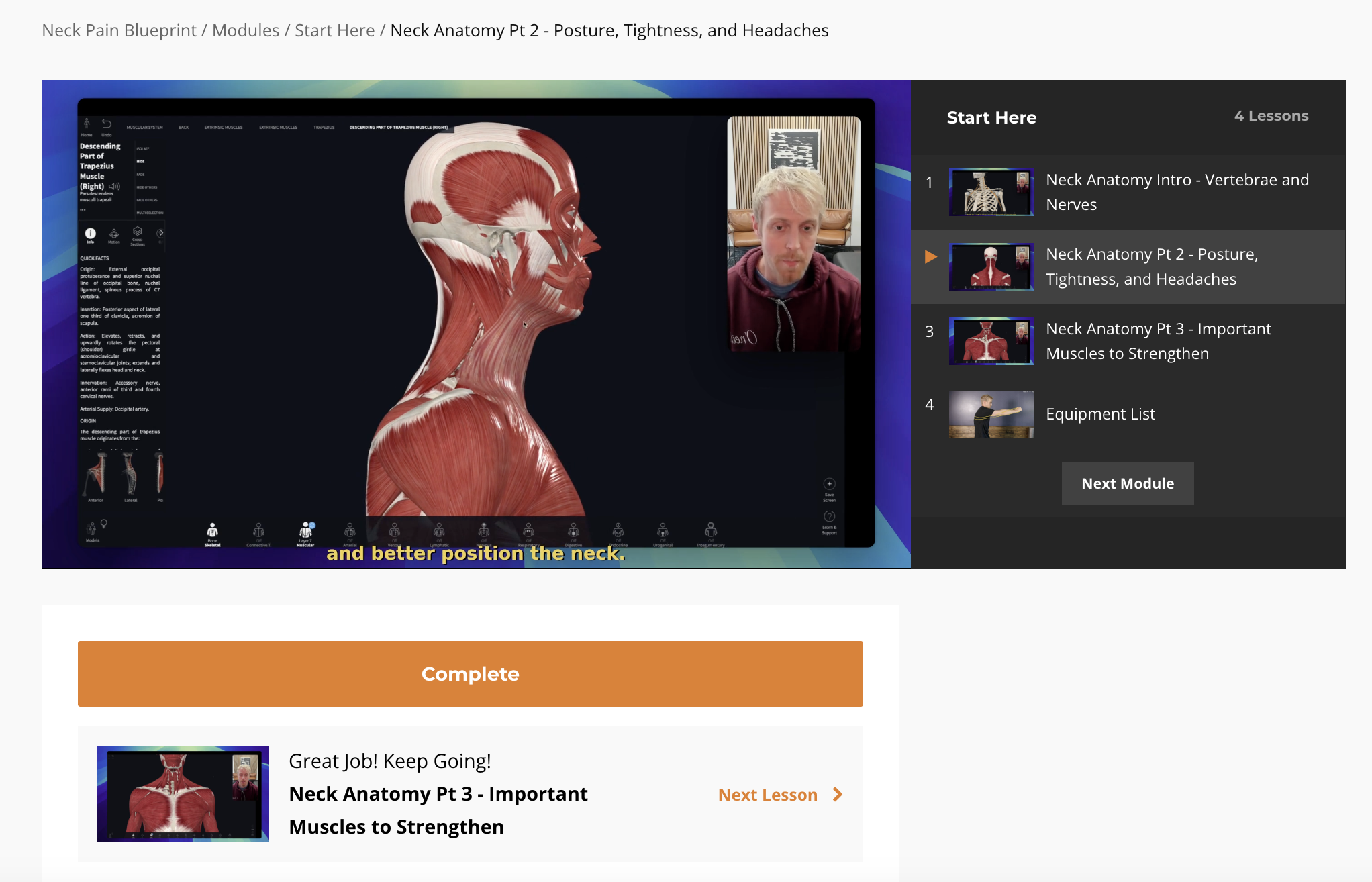This screenshot has width=1372, height=882.
Task: Click the Save Screen plus icon
Action: 829,485
